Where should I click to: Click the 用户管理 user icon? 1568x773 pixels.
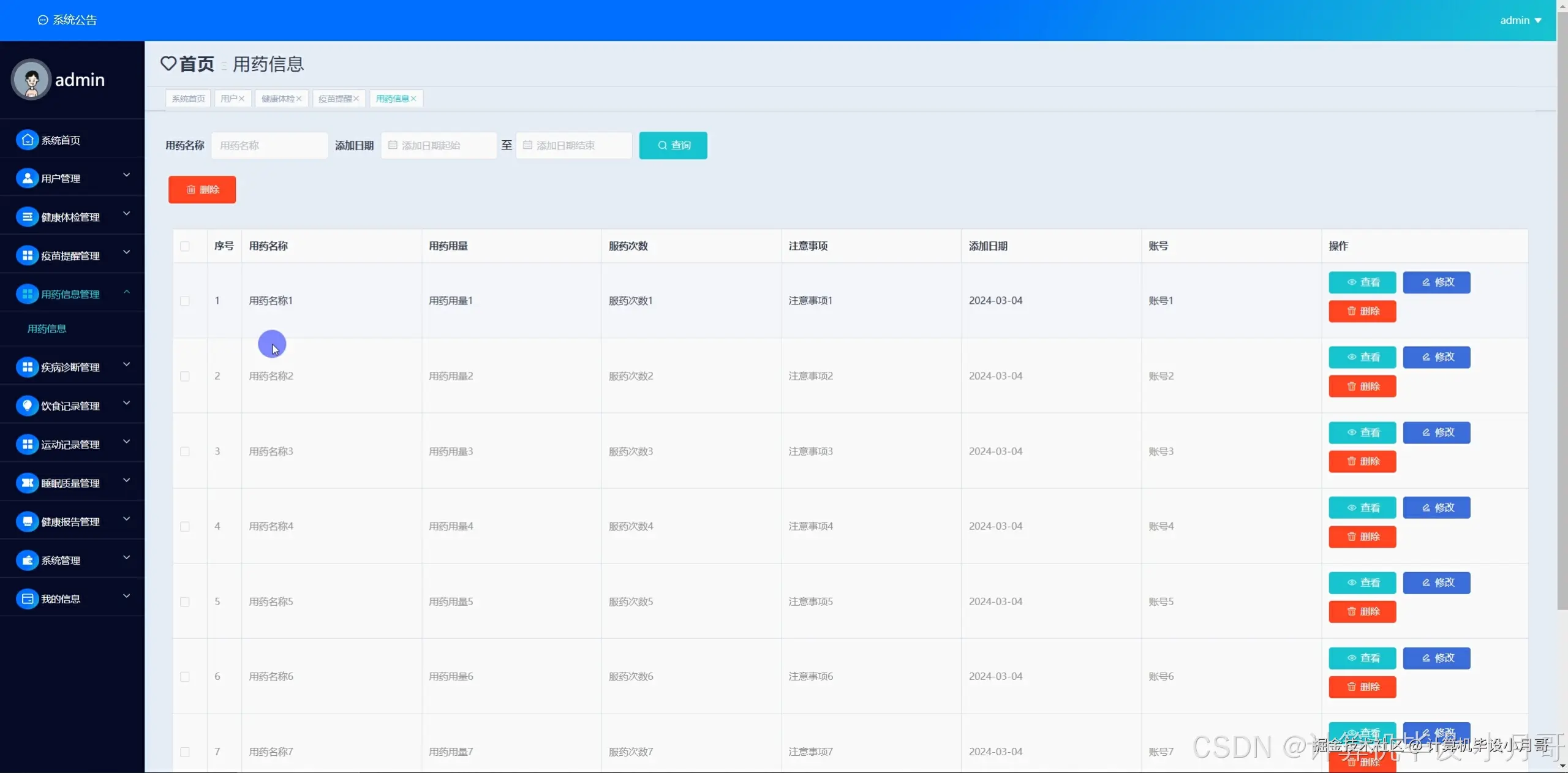[x=27, y=178]
